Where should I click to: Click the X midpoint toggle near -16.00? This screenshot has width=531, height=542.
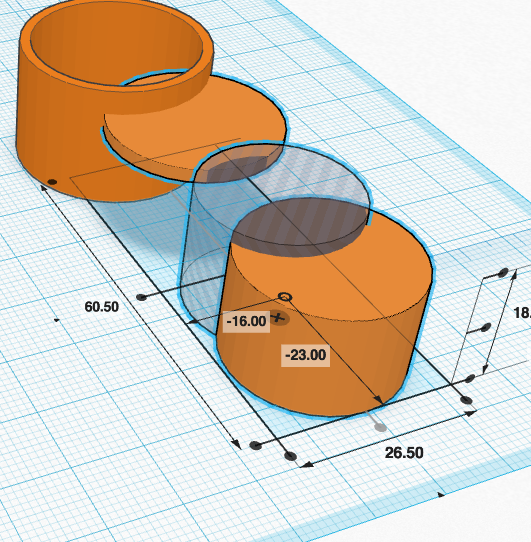279,317
